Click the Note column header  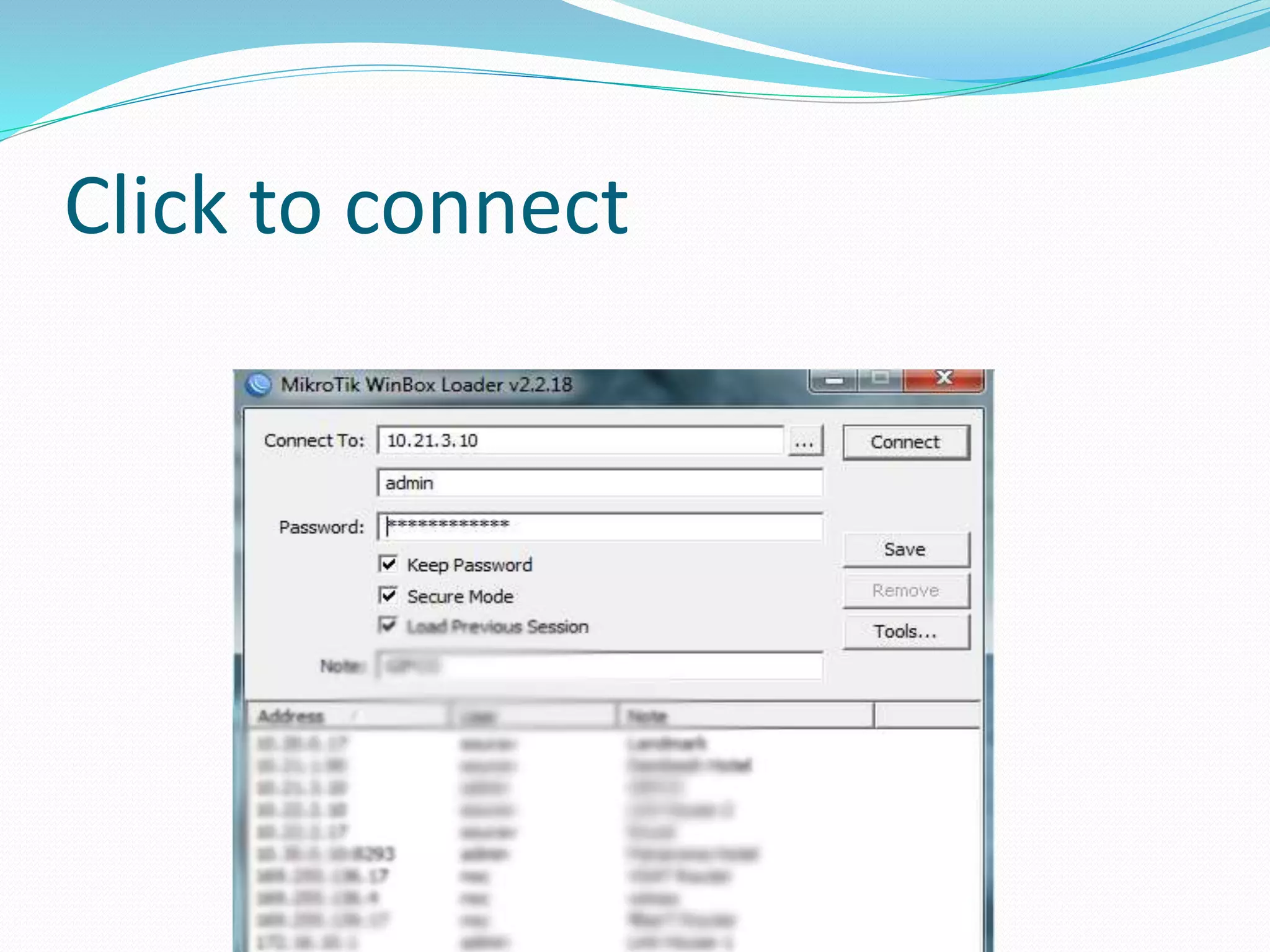[x=745, y=716]
